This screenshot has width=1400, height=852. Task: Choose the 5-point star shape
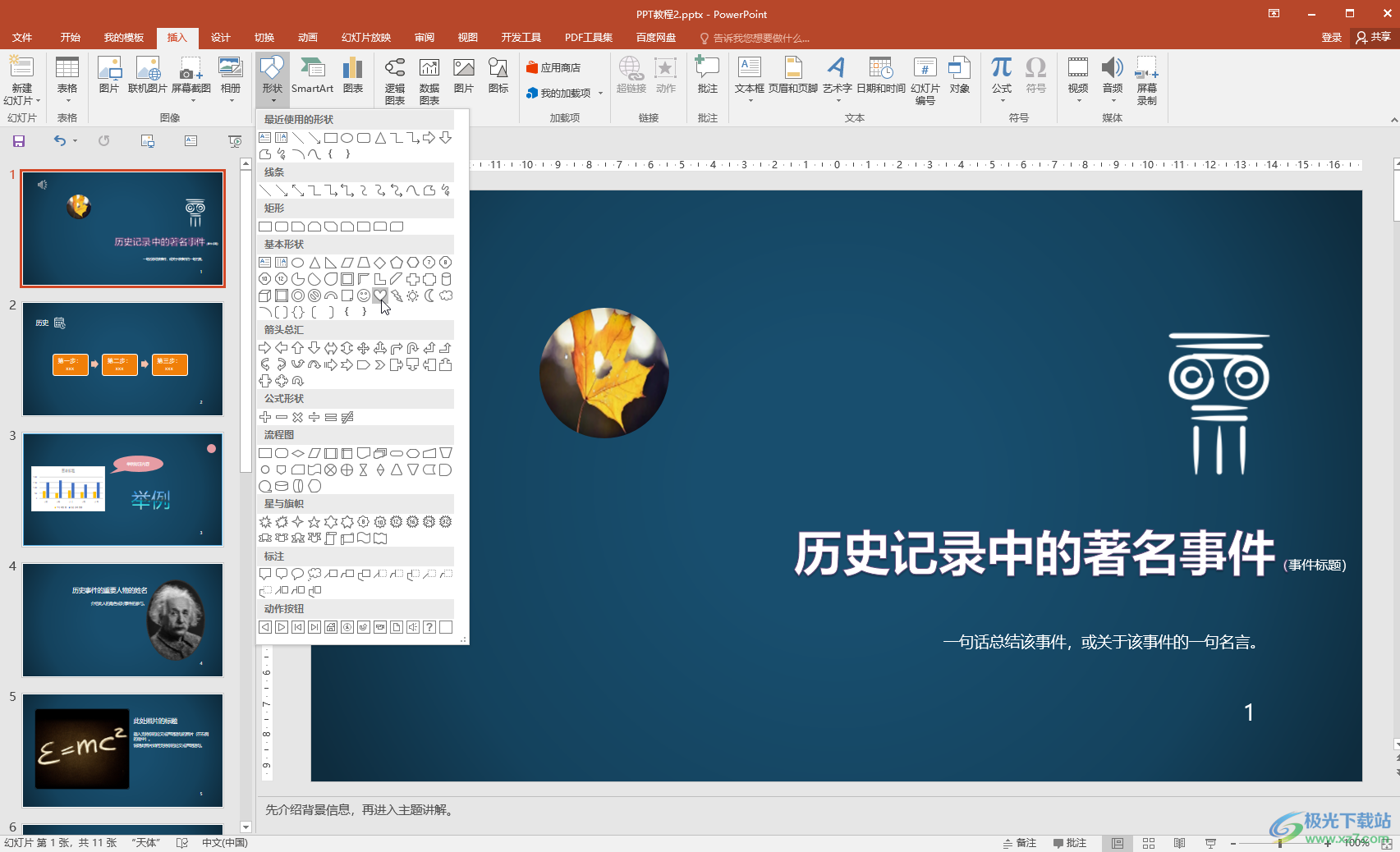point(314,522)
